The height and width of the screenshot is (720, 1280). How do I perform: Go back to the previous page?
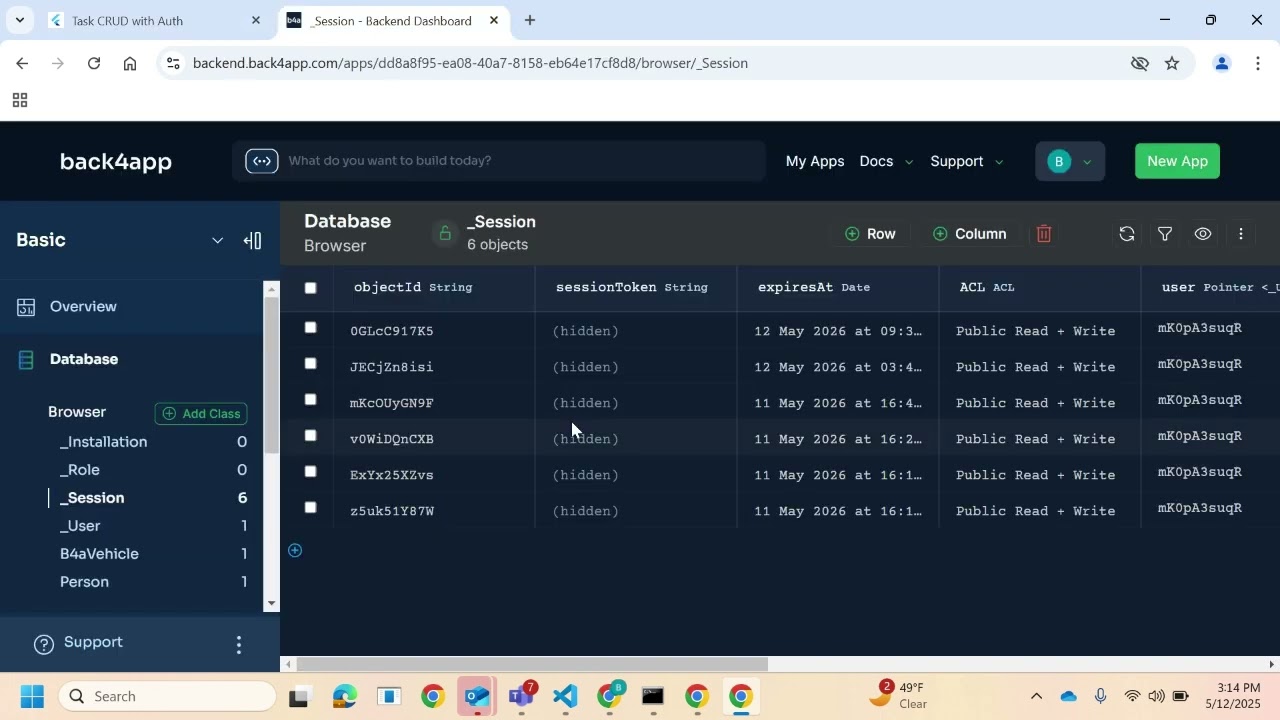coord(22,63)
